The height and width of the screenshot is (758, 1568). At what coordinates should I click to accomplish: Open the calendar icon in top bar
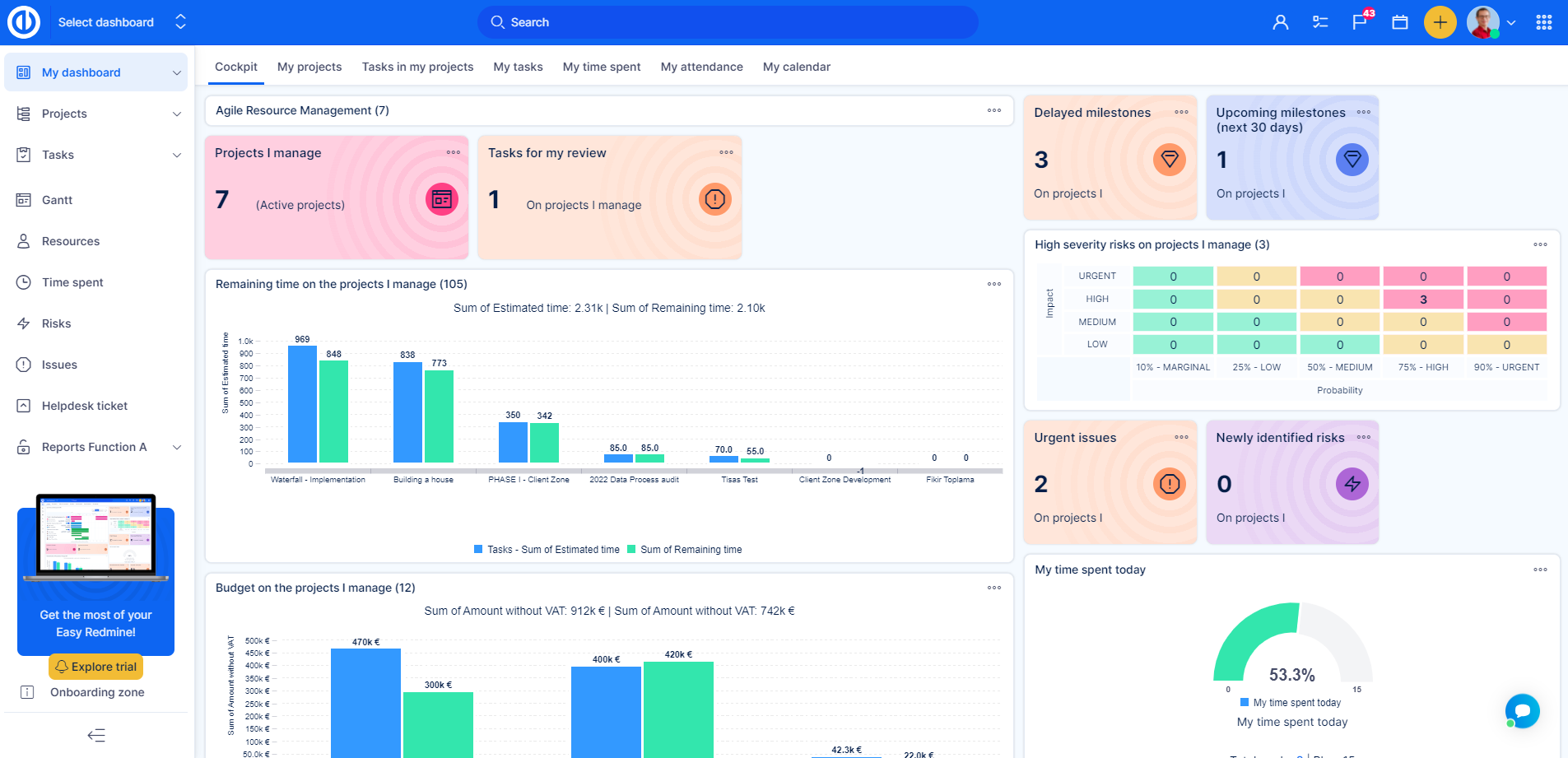(1400, 22)
